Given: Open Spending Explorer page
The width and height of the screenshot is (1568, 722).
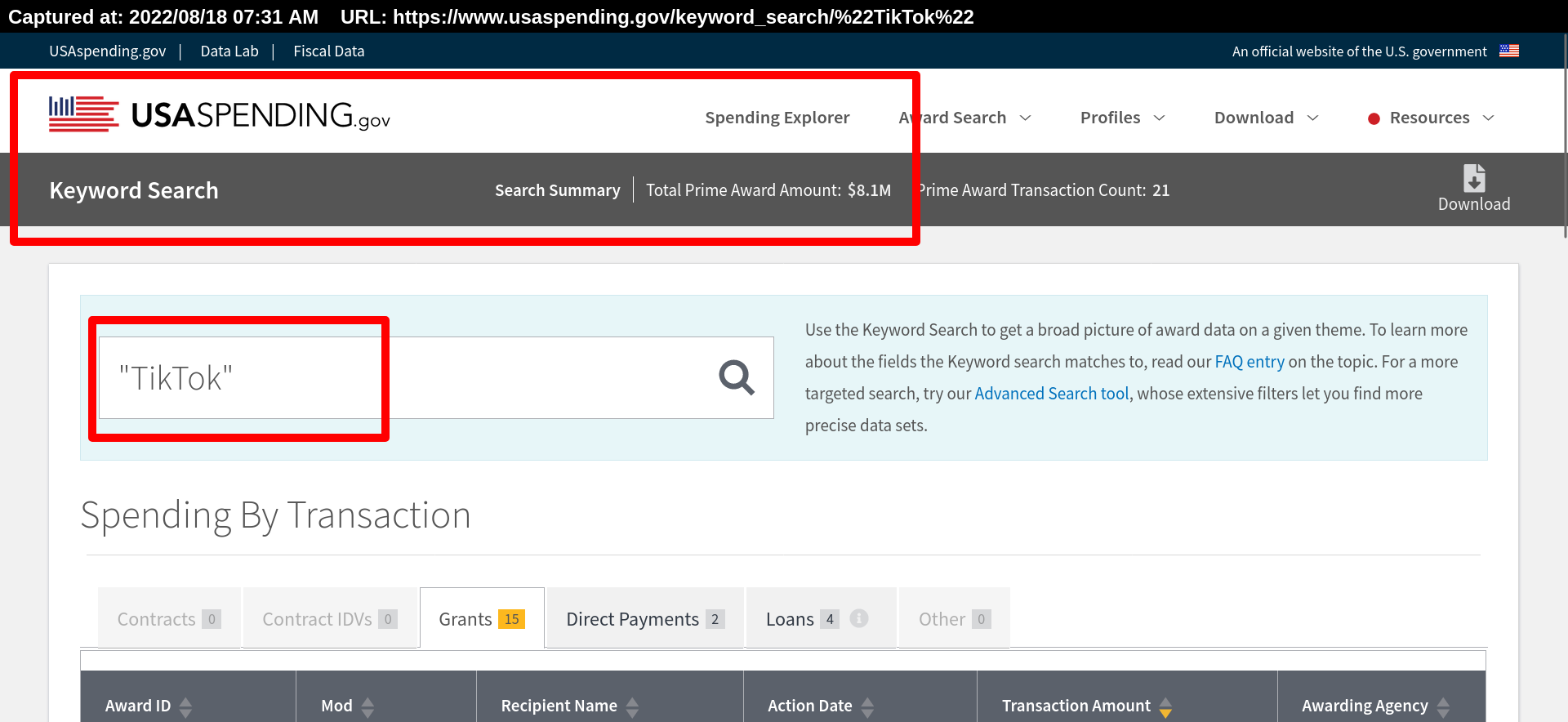Looking at the screenshot, I should point(777,118).
